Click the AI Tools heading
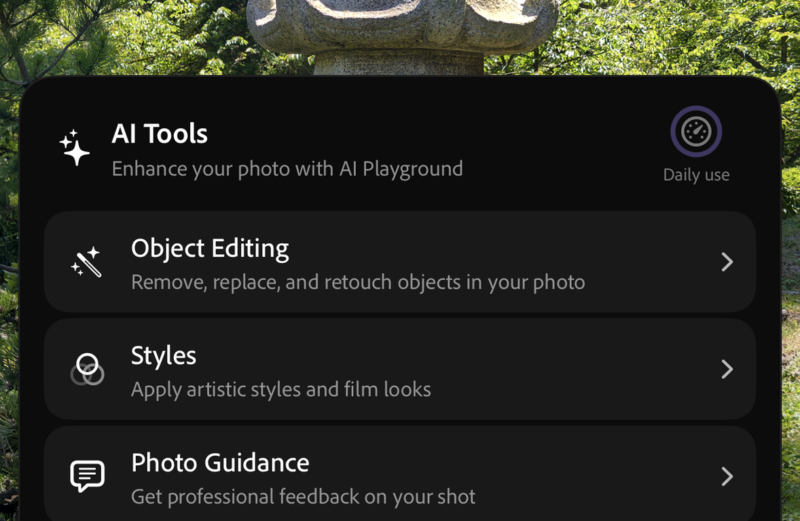Image resolution: width=800 pixels, height=521 pixels. point(160,134)
